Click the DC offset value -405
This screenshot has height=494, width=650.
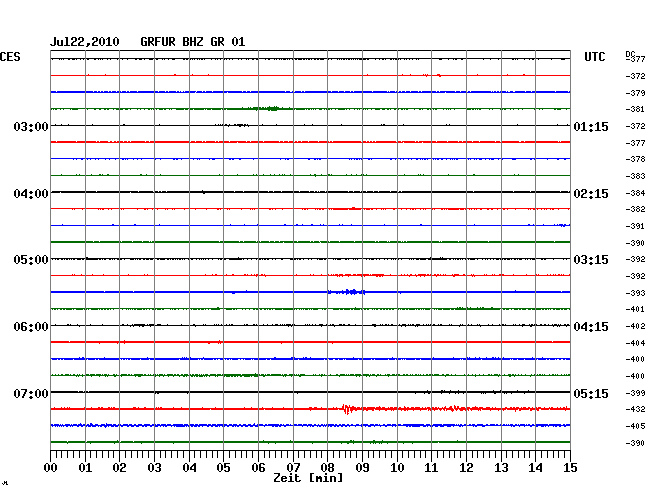pos(635,426)
